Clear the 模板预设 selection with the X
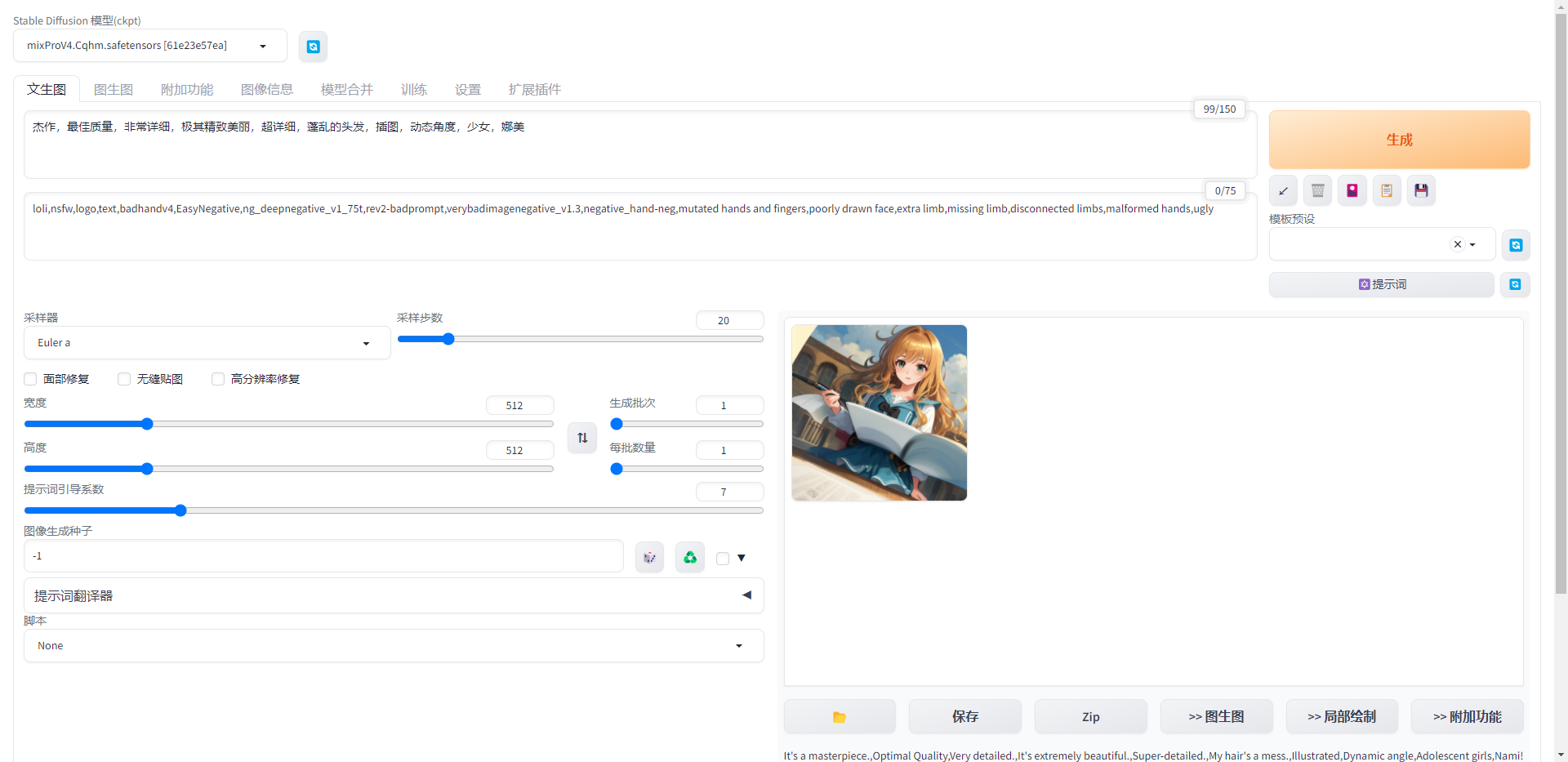Image resolution: width=1568 pixels, height=762 pixels. (1458, 244)
